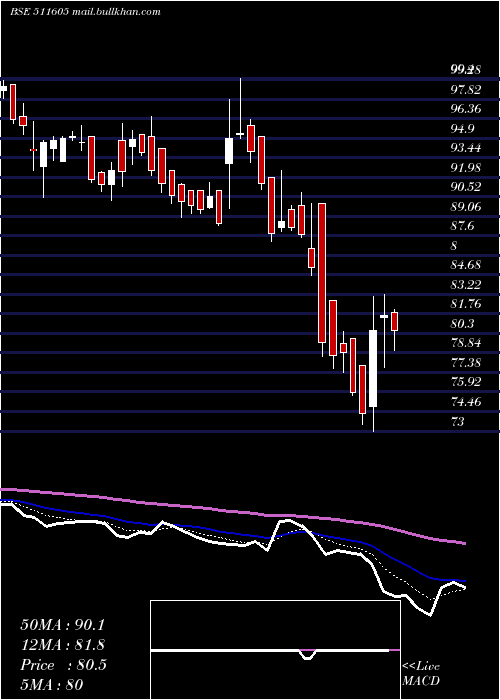The image size is (500, 700).
Task: Select the 87.6 price axis label
Action: (462, 226)
